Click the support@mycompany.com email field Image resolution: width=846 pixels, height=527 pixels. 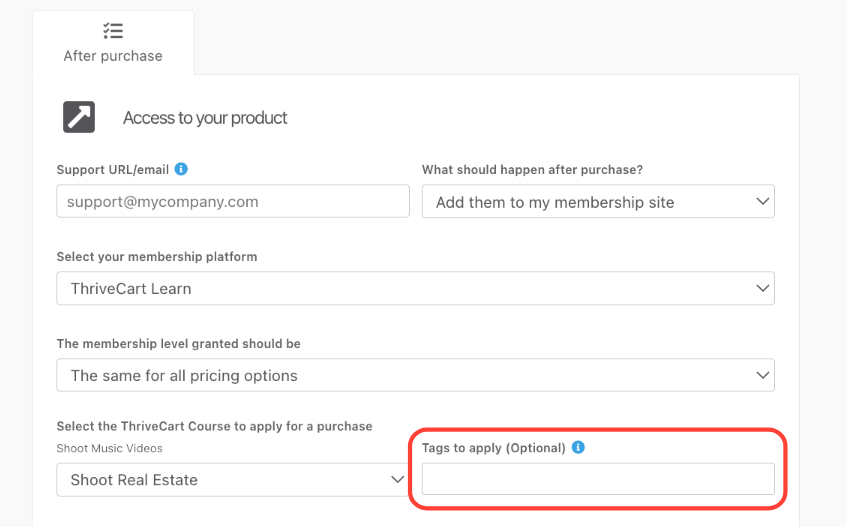pos(233,201)
